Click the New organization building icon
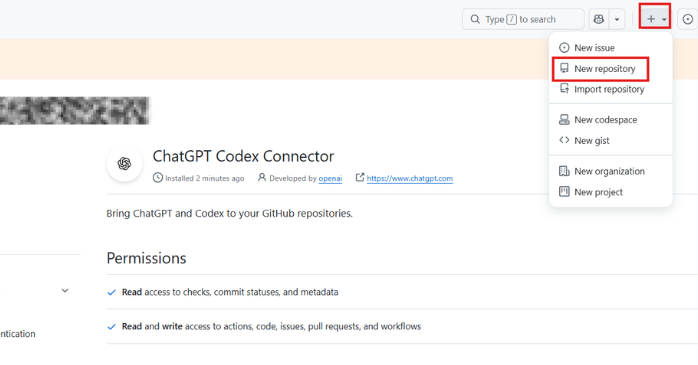Screen dimensions: 698x365 (564, 171)
